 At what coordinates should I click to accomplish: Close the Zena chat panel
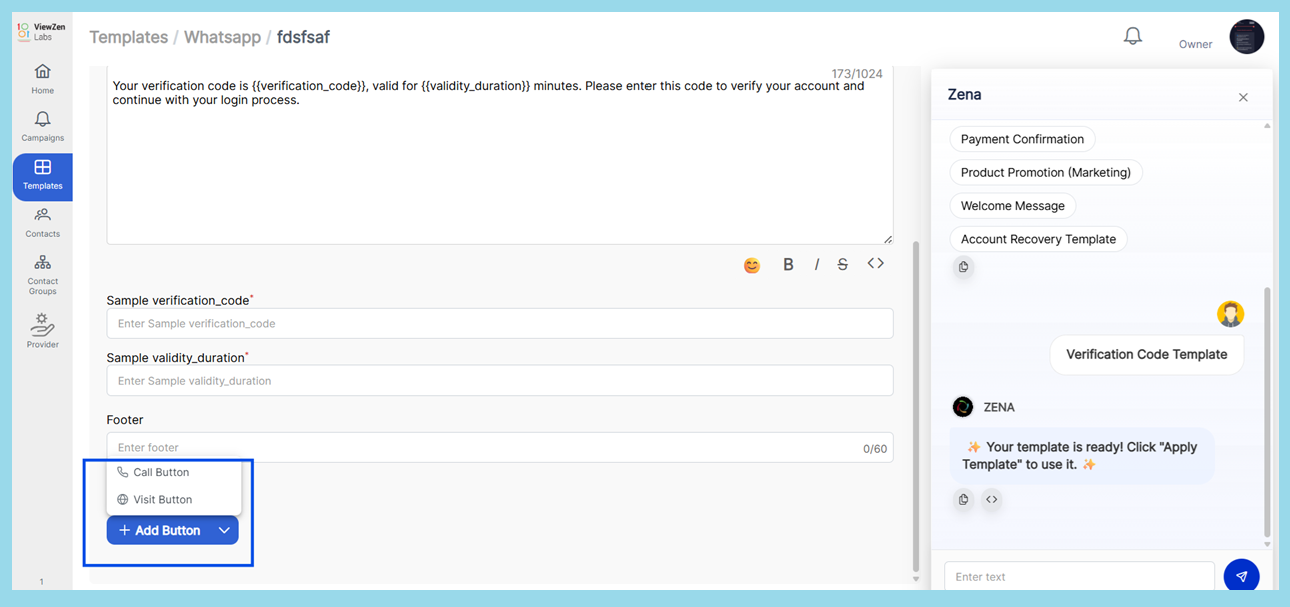(1243, 97)
